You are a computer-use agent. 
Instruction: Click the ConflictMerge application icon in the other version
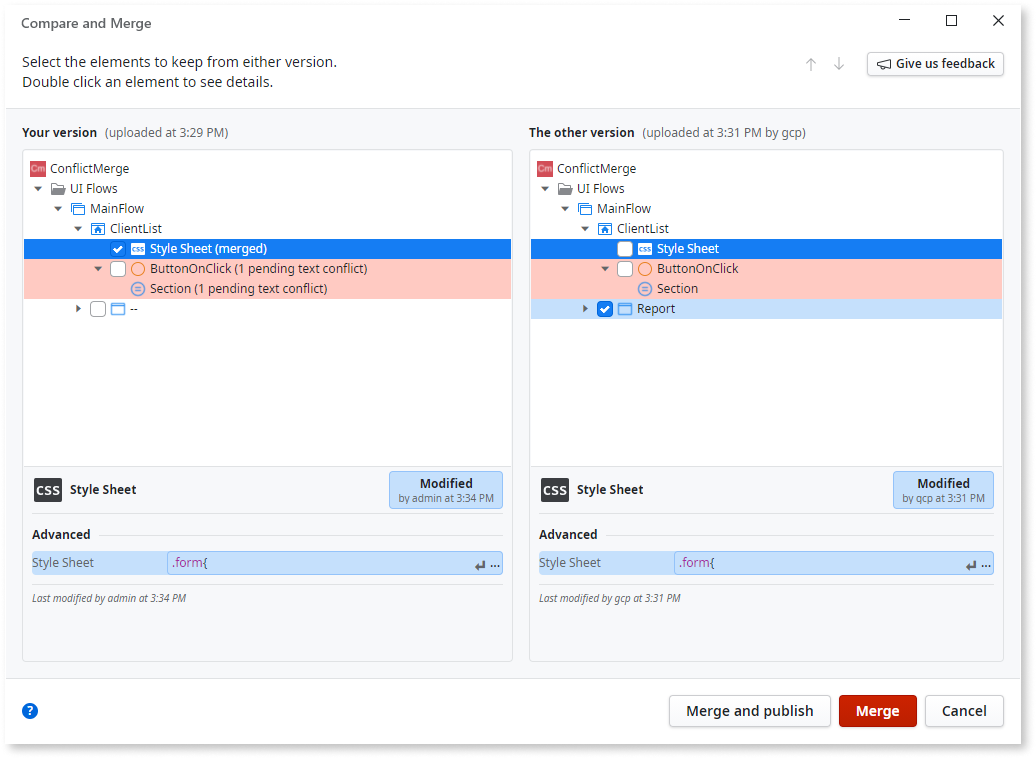(544, 168)
